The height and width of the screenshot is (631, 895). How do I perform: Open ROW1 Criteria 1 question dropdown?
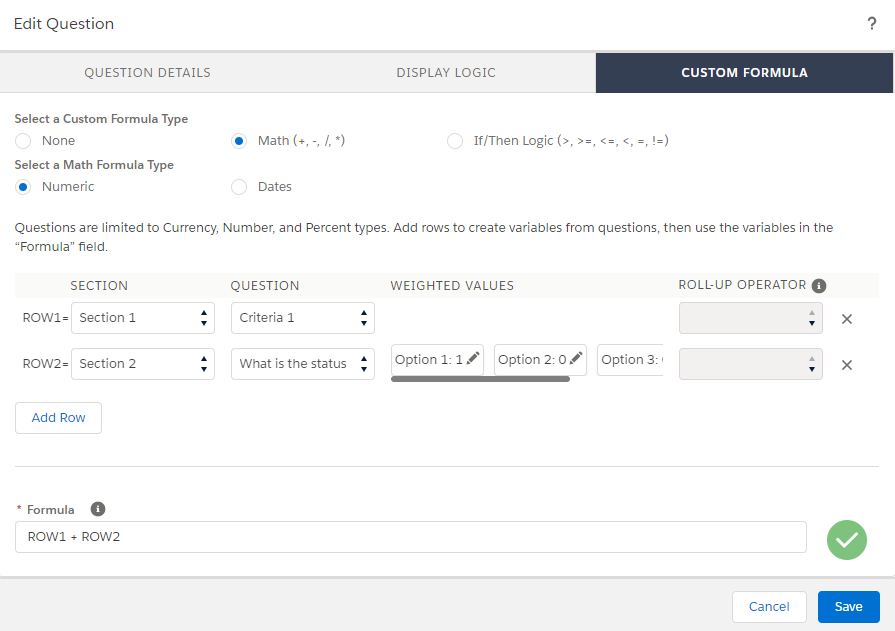[303, 318]
